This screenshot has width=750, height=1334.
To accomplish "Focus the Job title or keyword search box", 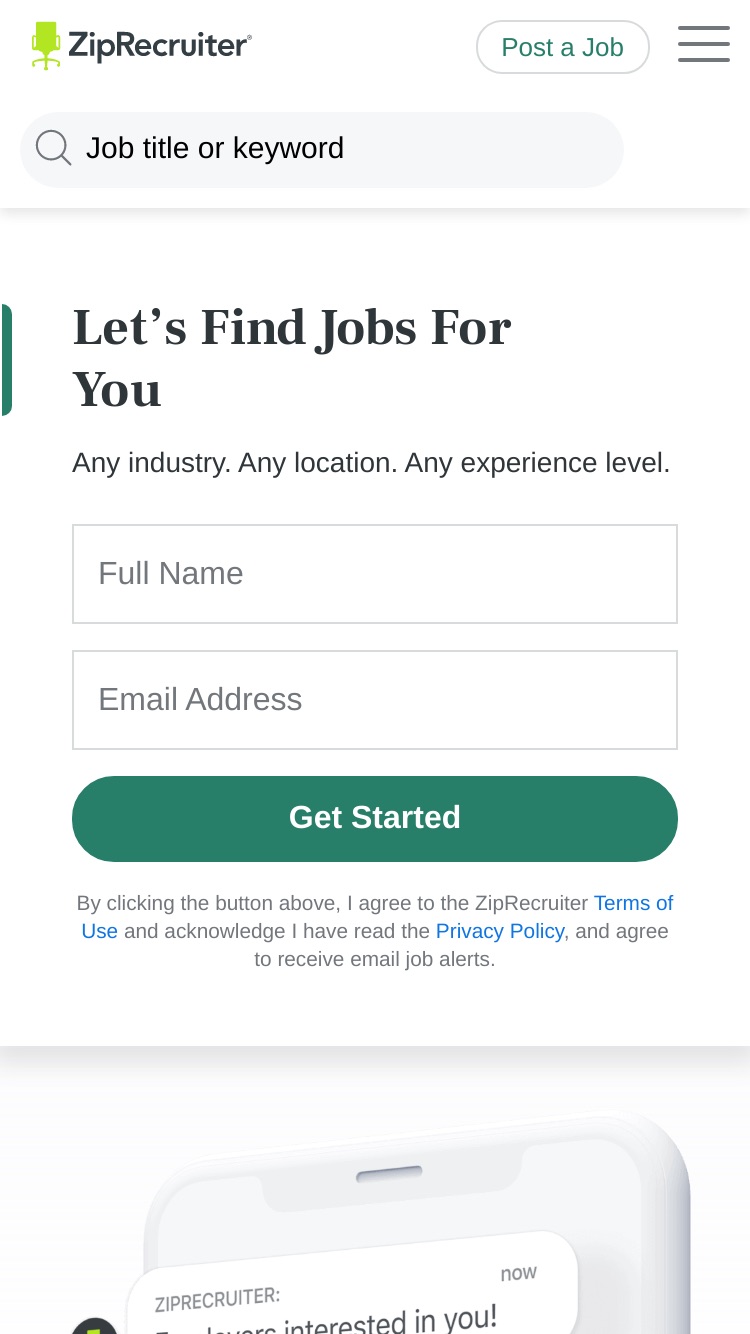I will (x=322, y=149).
